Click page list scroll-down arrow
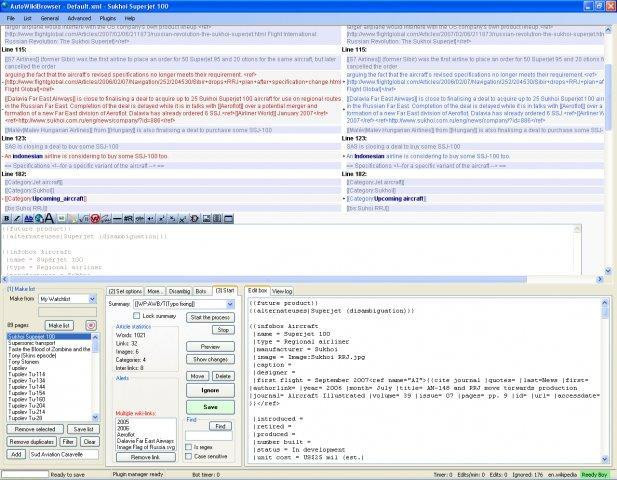The width and height of the screenshot is (617, 480). (x=95, y=417)
